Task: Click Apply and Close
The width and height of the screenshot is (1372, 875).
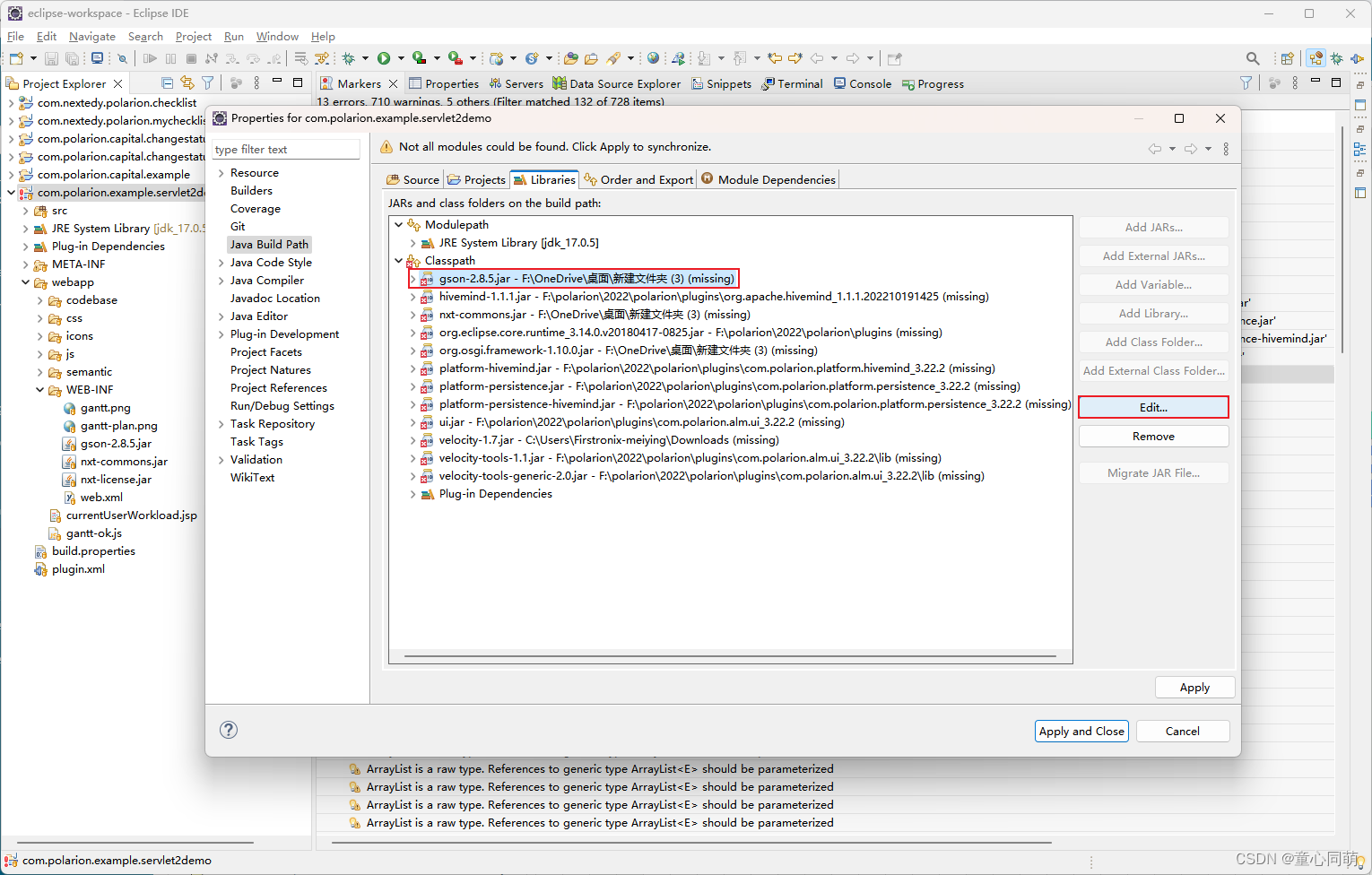Action: [1081, 731]
